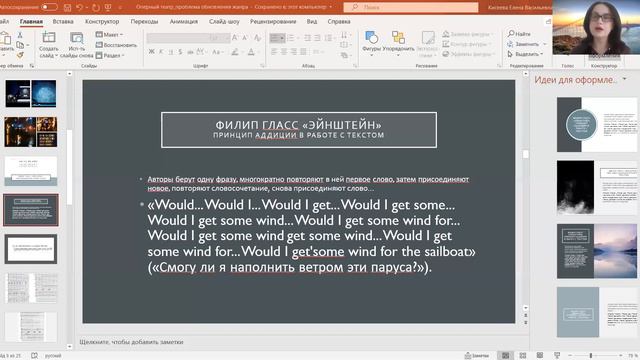Viewport: 640px width, 360px height.
Task: Click the numbered list icon
Action: 291,38
